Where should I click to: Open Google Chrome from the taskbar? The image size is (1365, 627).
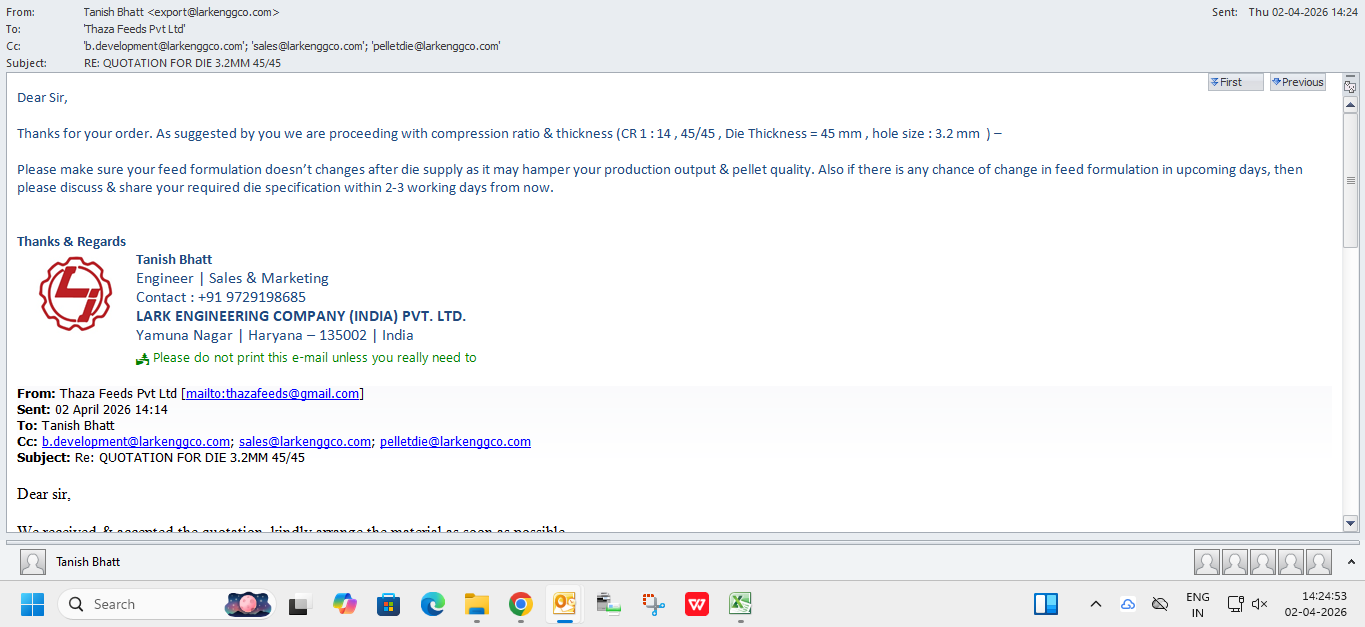pyautogui.click(x=520, y=604)
